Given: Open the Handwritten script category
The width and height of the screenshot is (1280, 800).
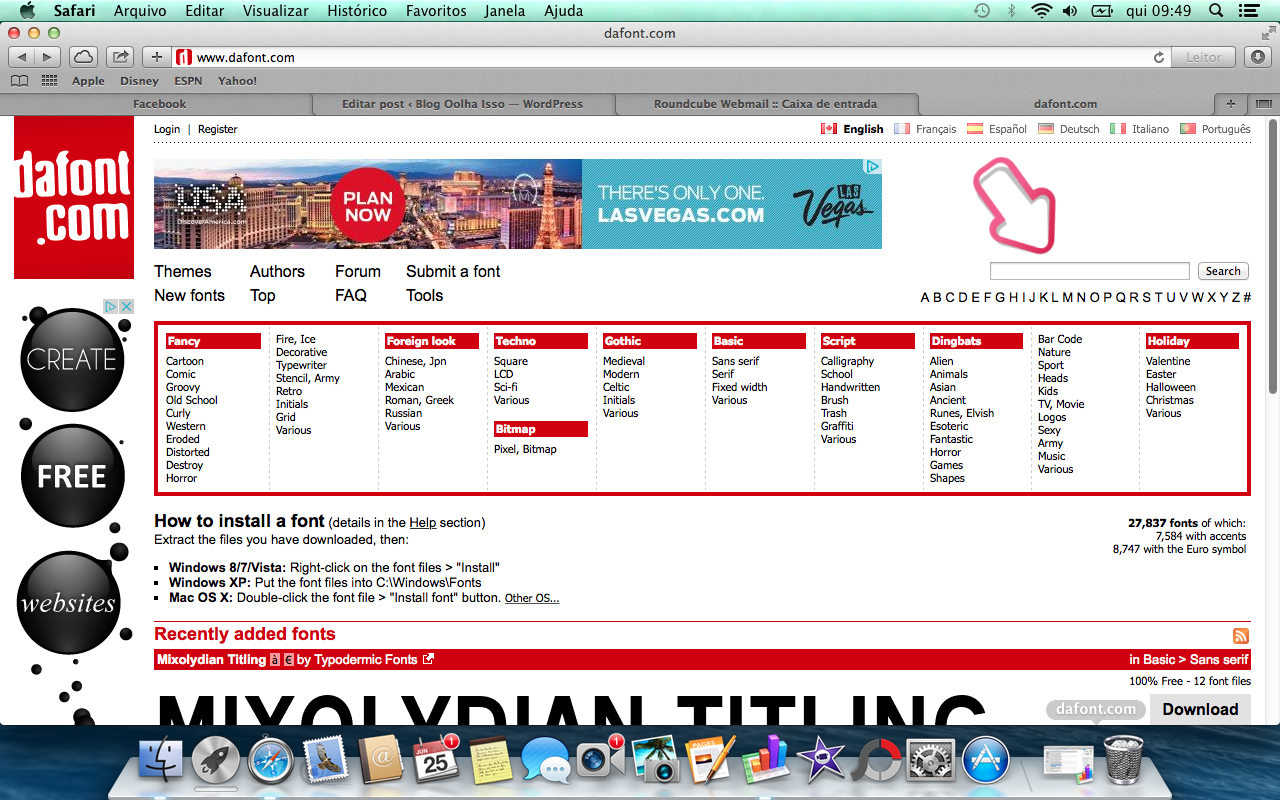Looking at the screenshot, I should pyautogui.click(x=850, y=387).
